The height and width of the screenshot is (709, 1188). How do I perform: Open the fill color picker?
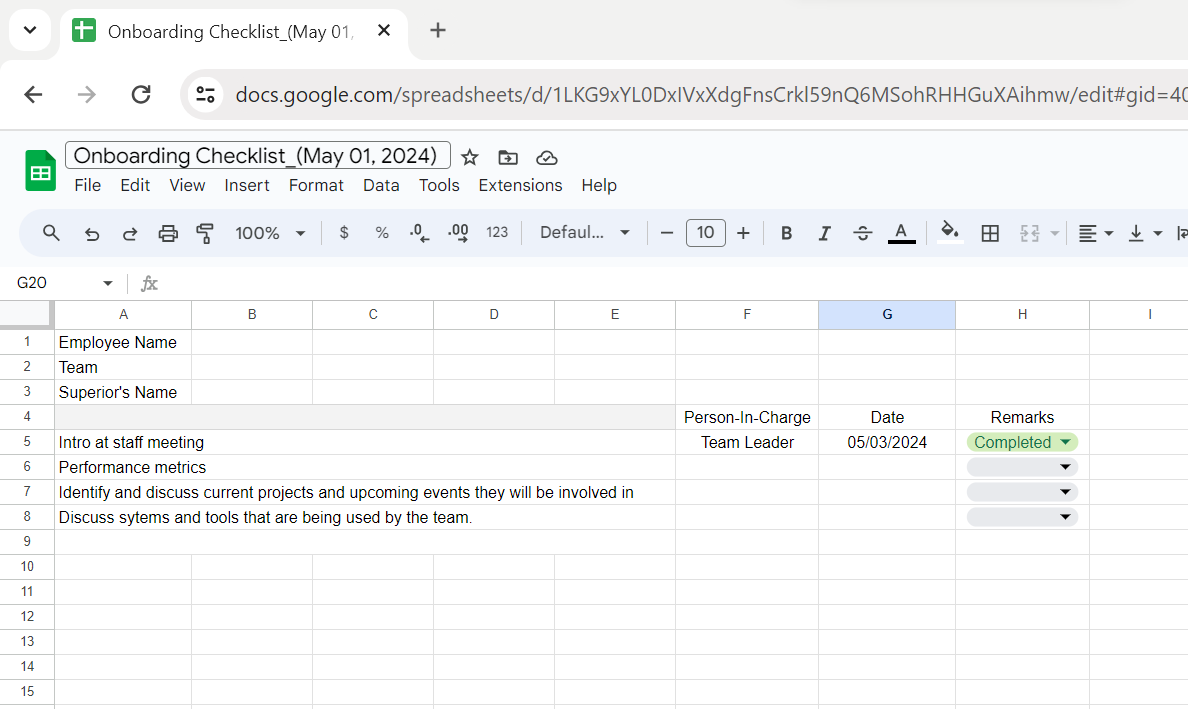tap(949, 231)
